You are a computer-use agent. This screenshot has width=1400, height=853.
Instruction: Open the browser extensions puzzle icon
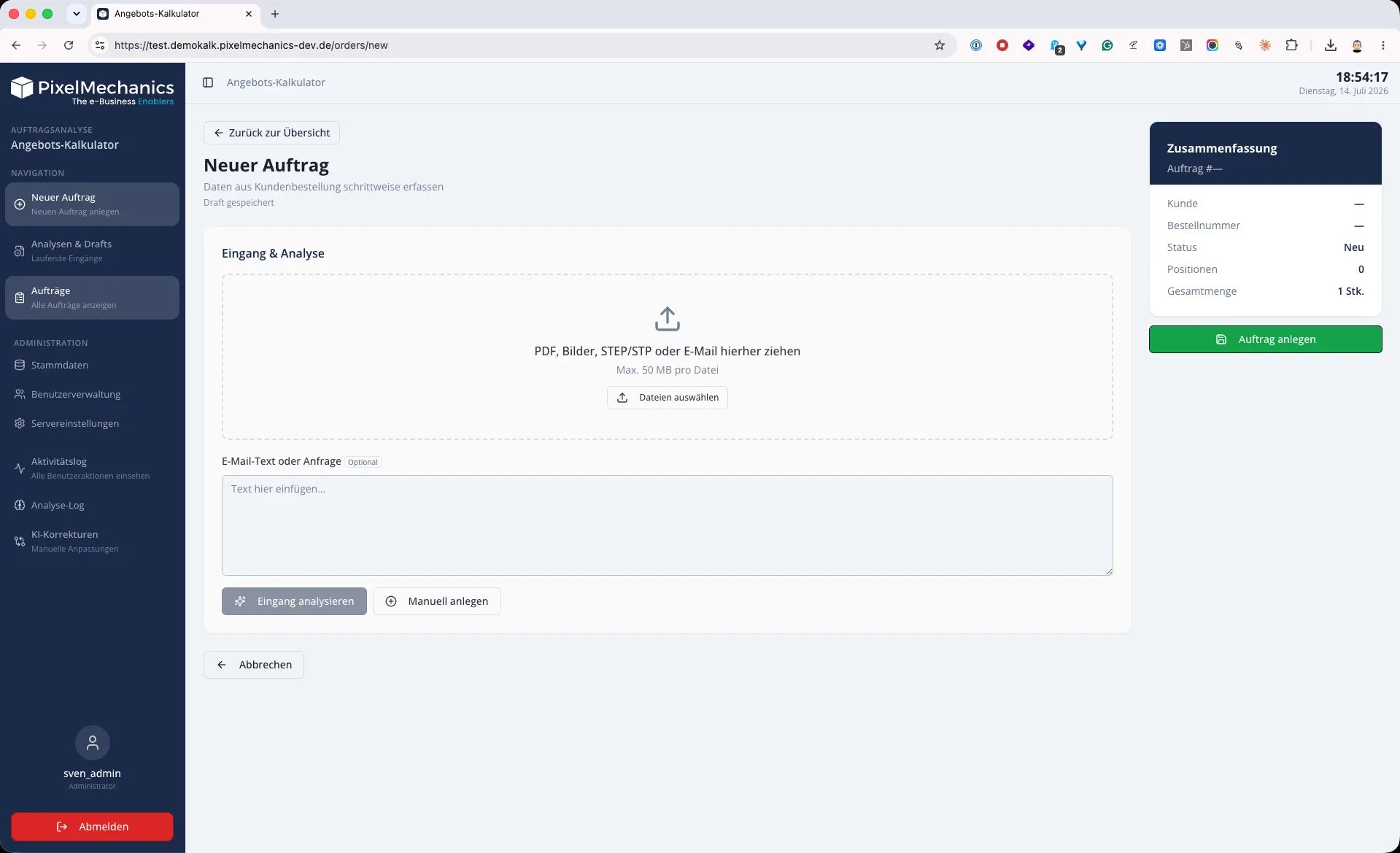coord(1291,45)
